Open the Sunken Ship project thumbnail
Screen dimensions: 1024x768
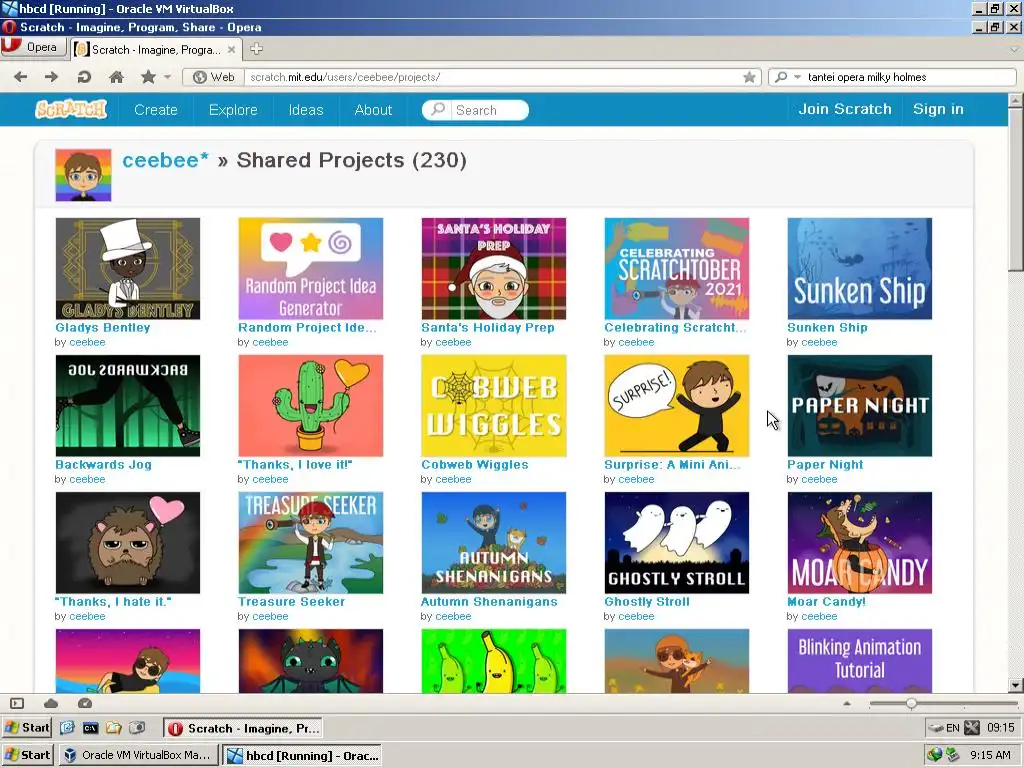pos(859,268)
